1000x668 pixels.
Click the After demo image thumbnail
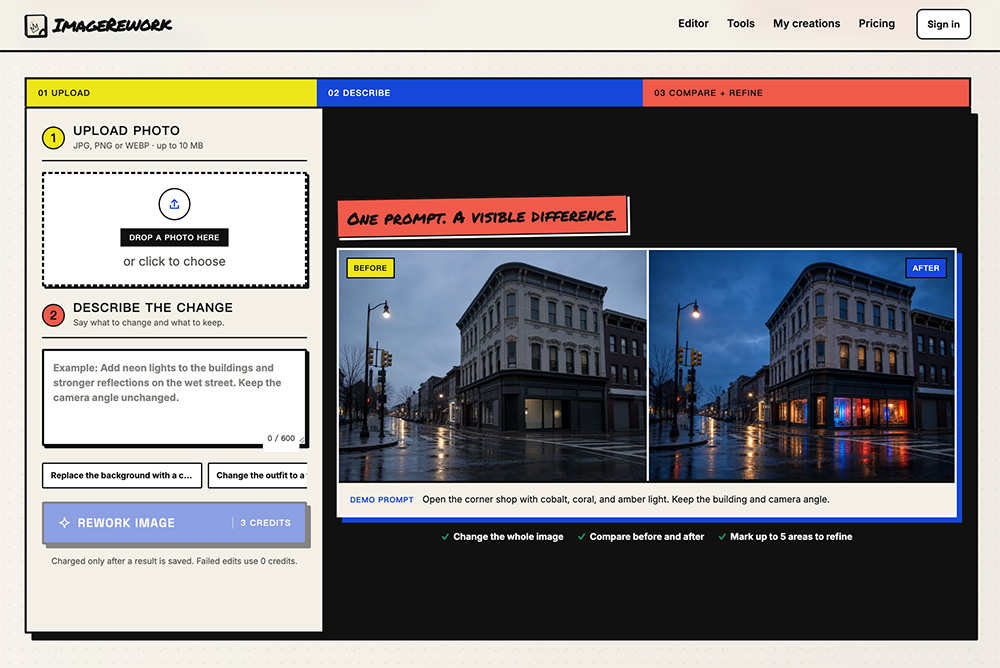tap(802, 366)
